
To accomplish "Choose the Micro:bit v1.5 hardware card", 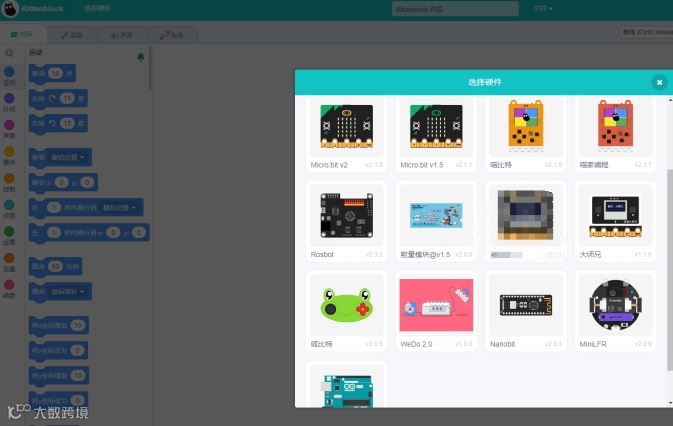I will click(436, 133).
